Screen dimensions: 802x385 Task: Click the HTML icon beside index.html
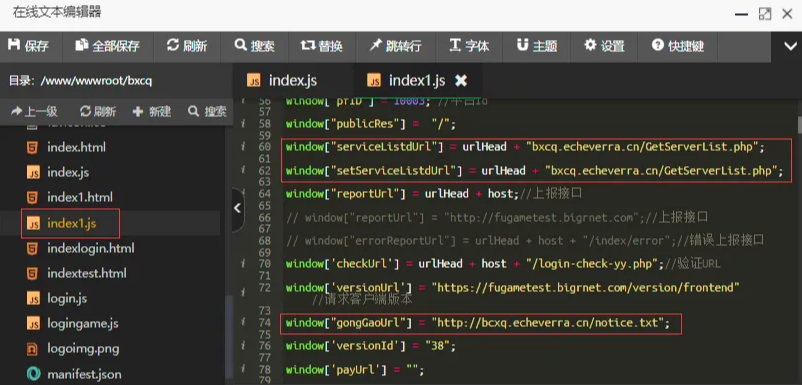point(33,148)
